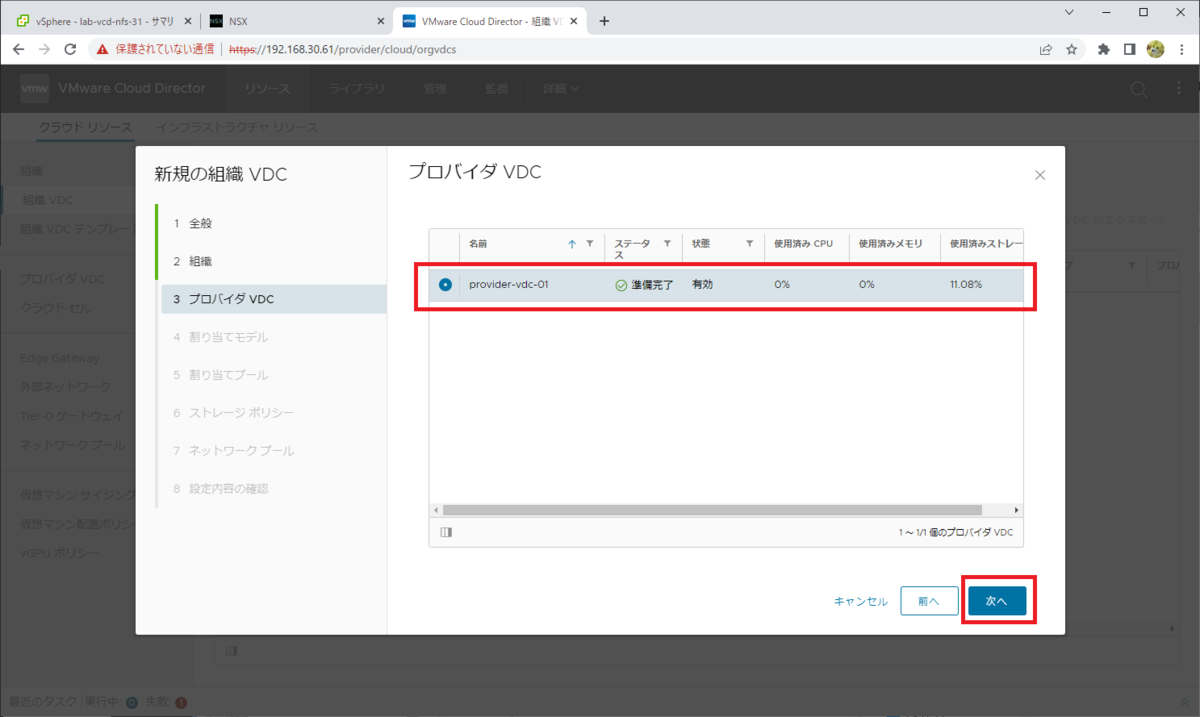
Task: Open the column chooser icon in grid footer
Action: pos(446,532)
